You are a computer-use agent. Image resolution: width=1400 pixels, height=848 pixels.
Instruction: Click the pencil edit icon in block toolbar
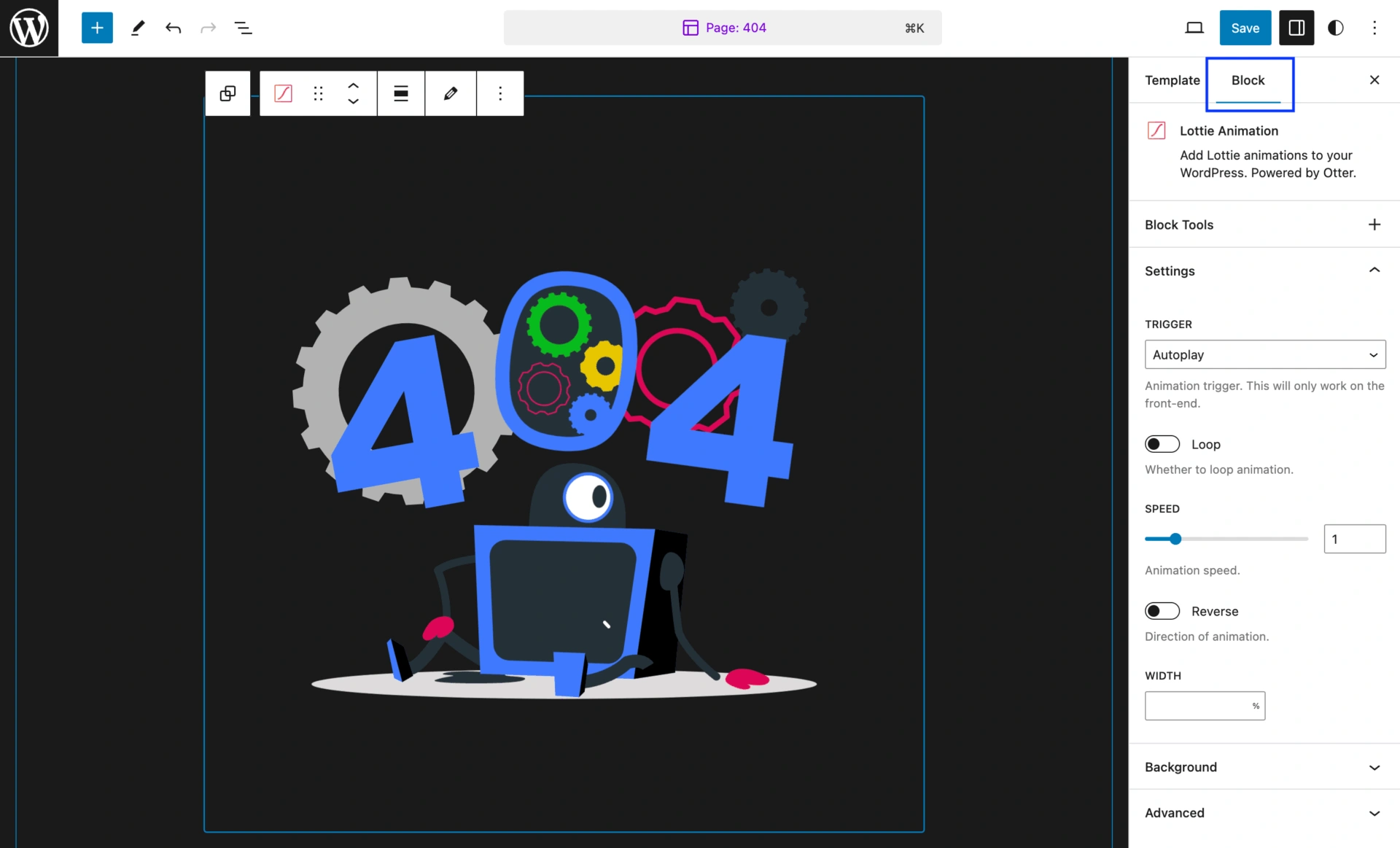[x=451, y=93]
